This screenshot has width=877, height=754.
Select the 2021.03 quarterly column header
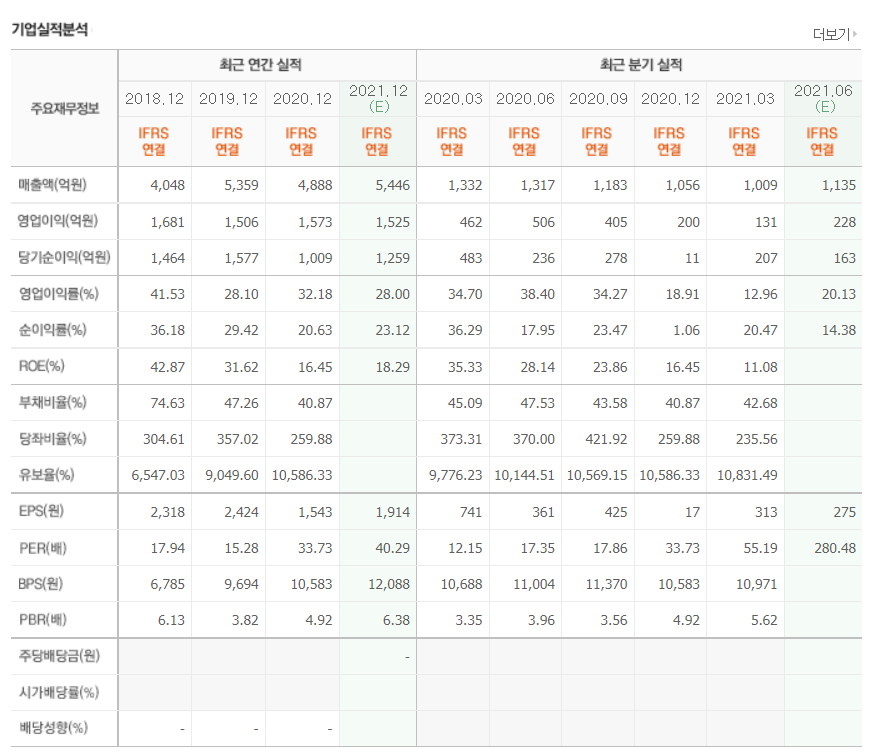tap(745, 99)
